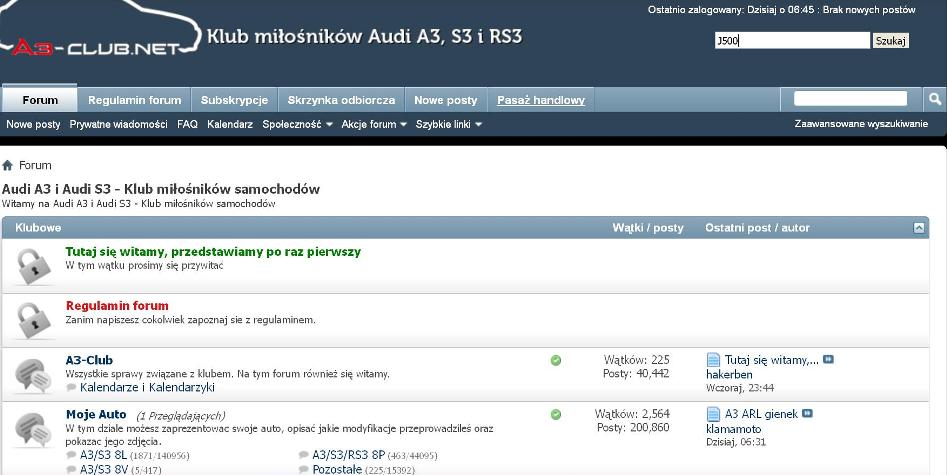
Task: Click the lock icon beside Regulamin forum
Action: click(33, 320)
